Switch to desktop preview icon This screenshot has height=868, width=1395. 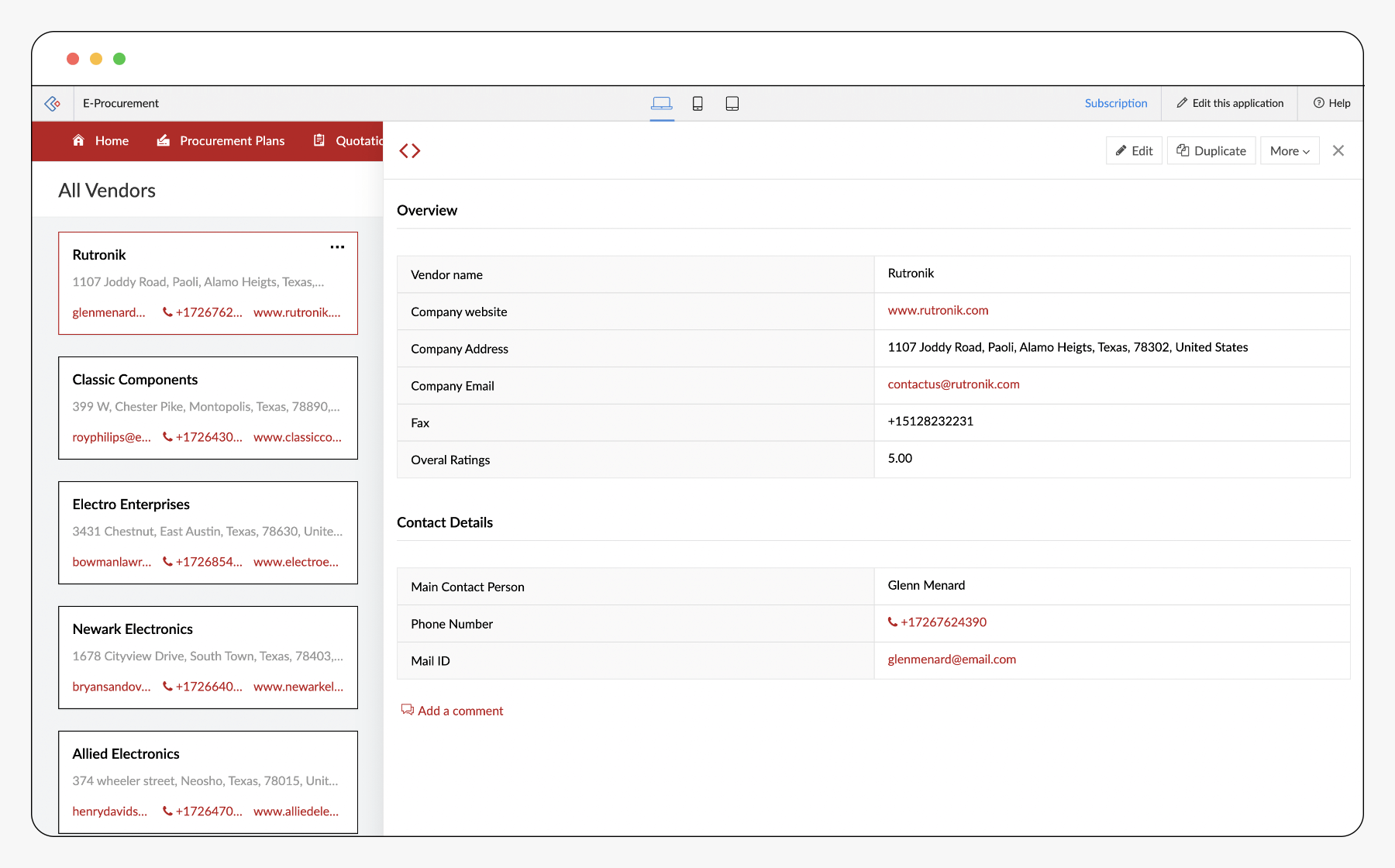662,103
